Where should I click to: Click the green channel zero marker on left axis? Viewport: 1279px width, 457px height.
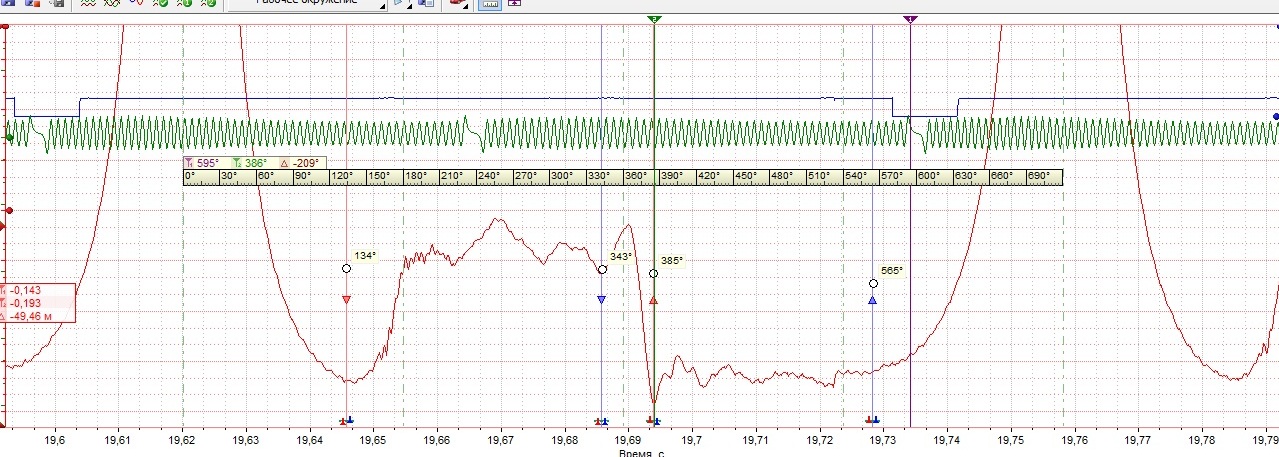click(x=8, y=138)
